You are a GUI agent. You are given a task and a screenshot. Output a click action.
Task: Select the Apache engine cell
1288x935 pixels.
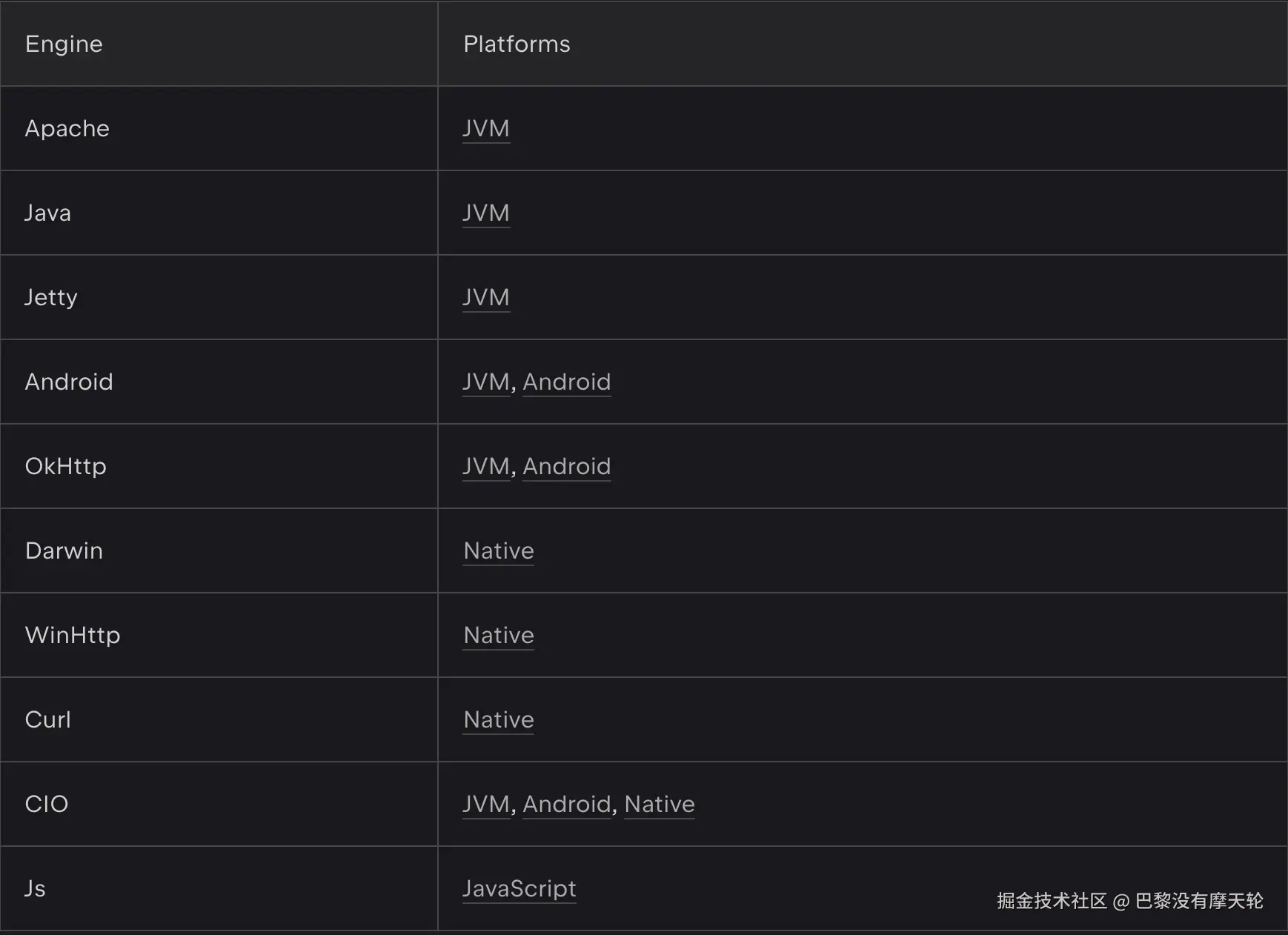[67, 129]
